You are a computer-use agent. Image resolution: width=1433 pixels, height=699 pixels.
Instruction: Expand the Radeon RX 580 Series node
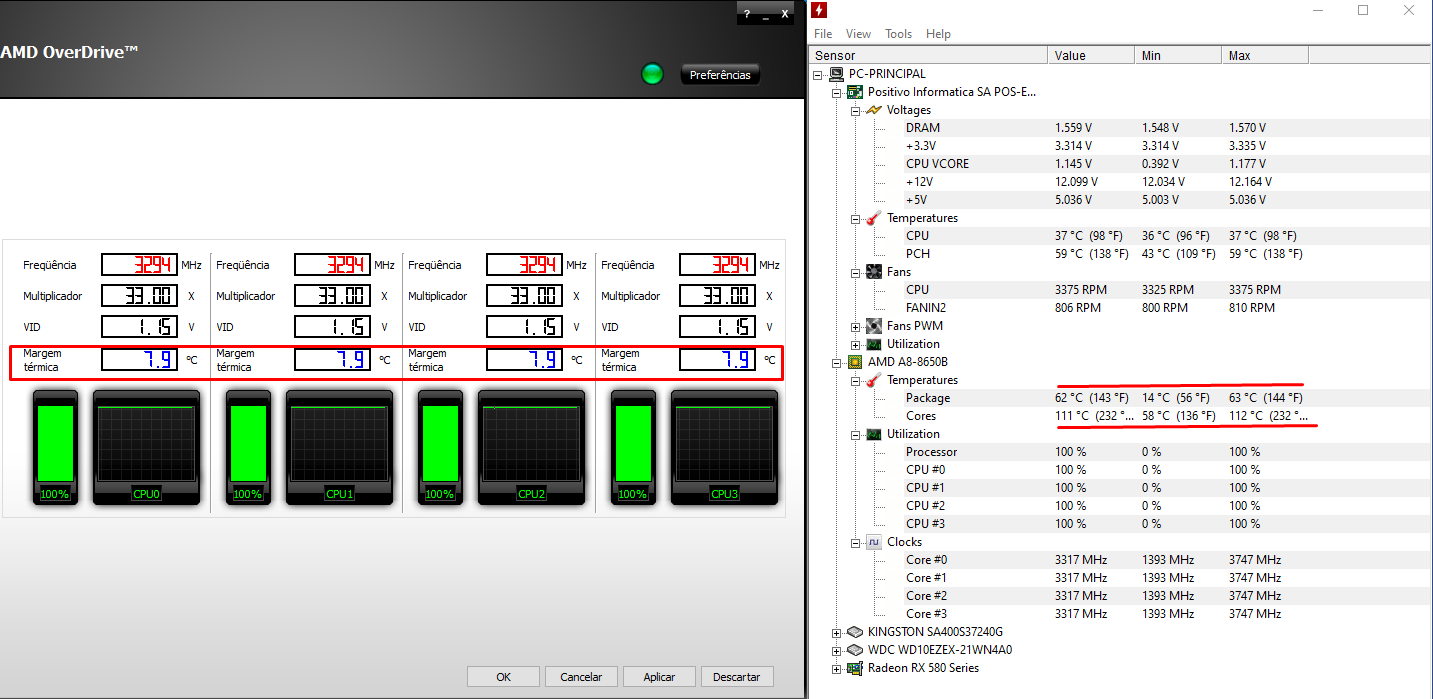point(837,668)
